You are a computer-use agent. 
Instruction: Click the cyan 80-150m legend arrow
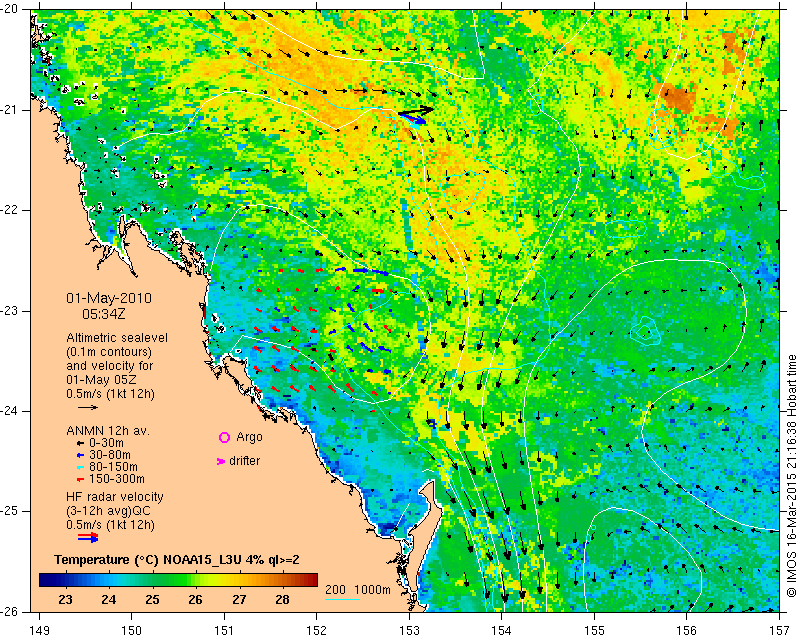[80, 467]
